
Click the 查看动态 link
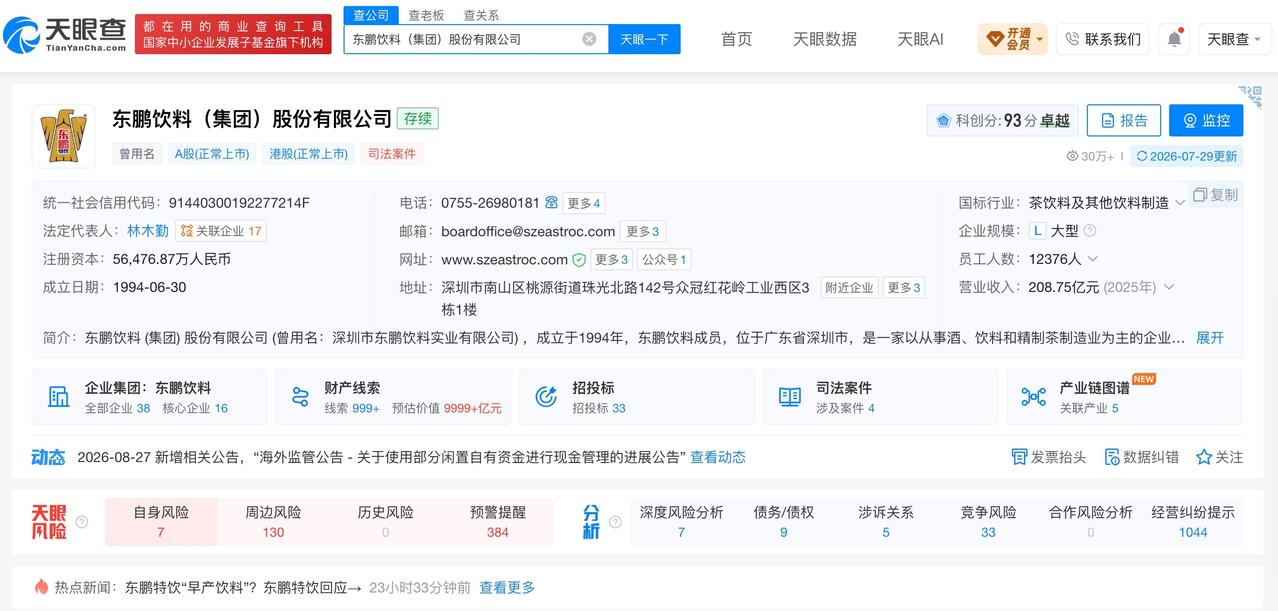(718, 457)
